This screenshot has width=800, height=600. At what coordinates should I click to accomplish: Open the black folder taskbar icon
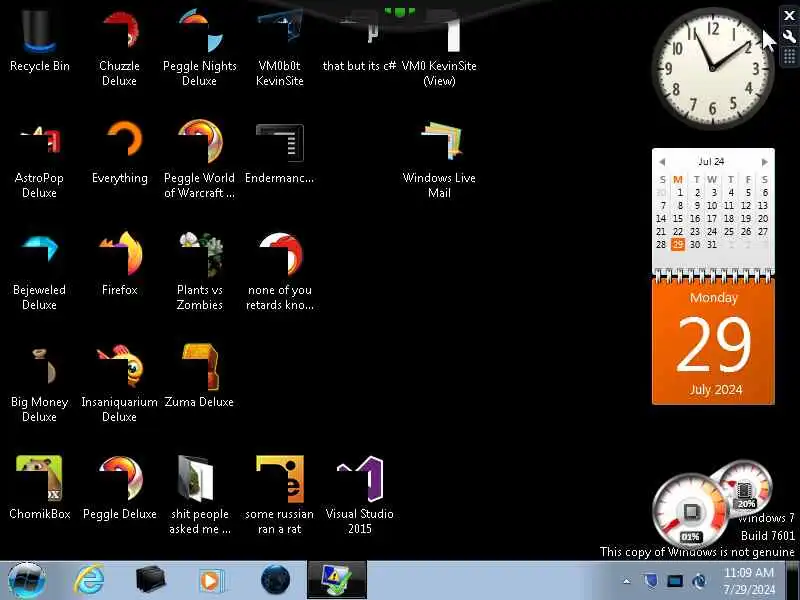pos(151,580)
